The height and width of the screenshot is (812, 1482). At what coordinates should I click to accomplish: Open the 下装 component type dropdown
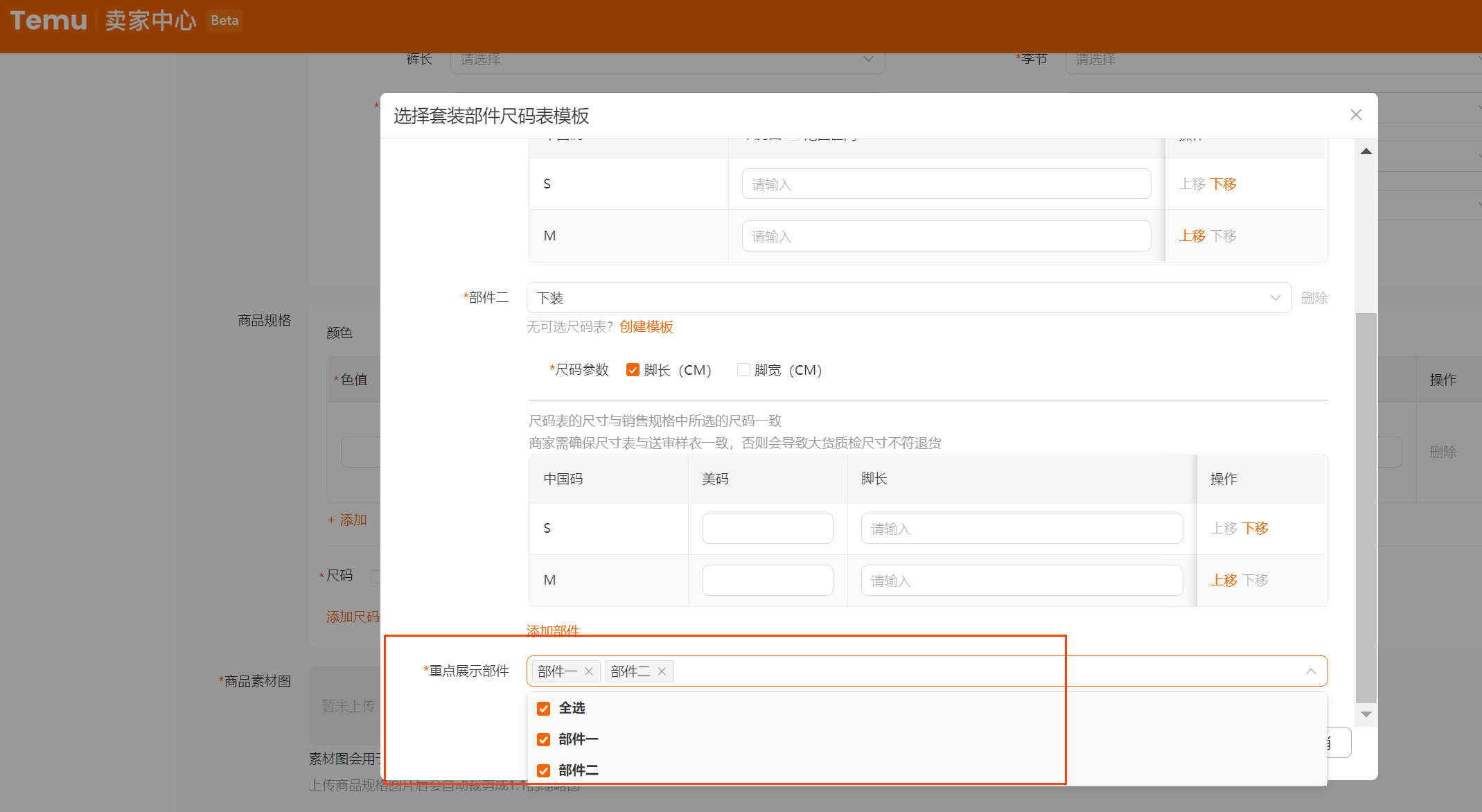click(x=1276, y=297)
